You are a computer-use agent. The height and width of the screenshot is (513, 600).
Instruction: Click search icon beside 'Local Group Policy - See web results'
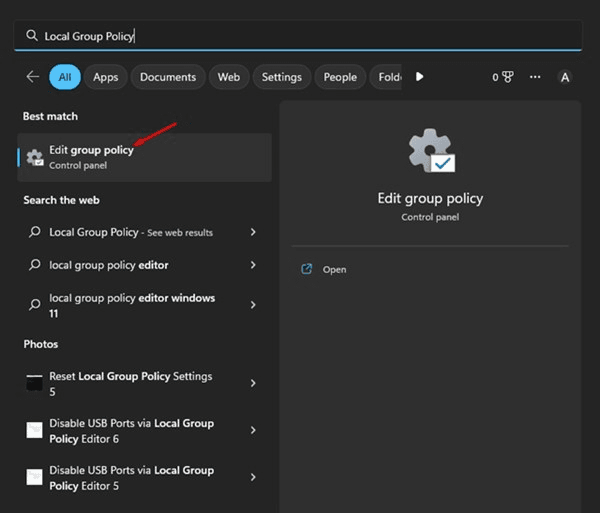point(34,232)
